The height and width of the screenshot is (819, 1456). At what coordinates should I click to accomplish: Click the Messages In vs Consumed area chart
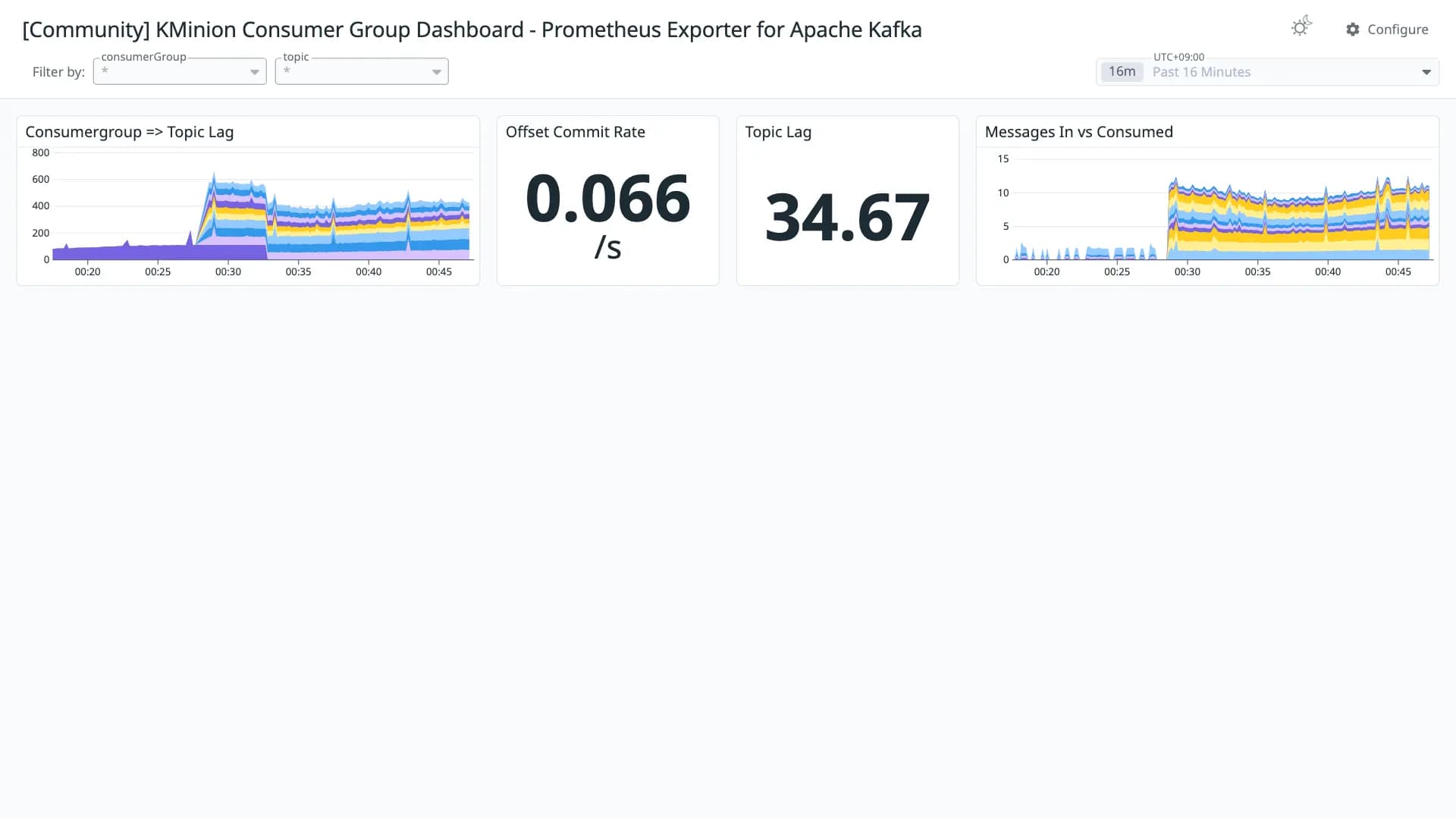pyautogui.click(x=1222, y=209)
